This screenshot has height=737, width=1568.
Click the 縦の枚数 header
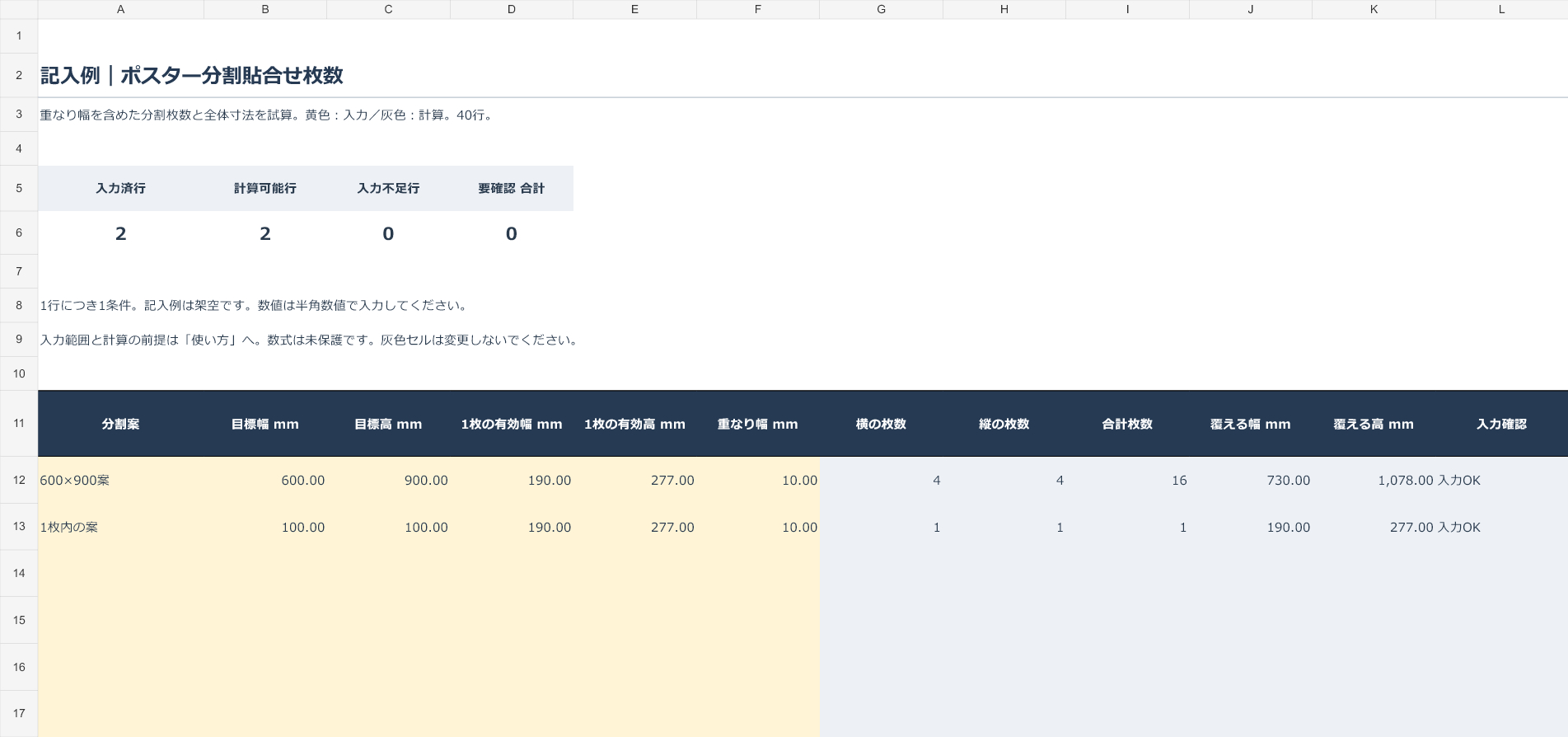tap(1004, 424)
